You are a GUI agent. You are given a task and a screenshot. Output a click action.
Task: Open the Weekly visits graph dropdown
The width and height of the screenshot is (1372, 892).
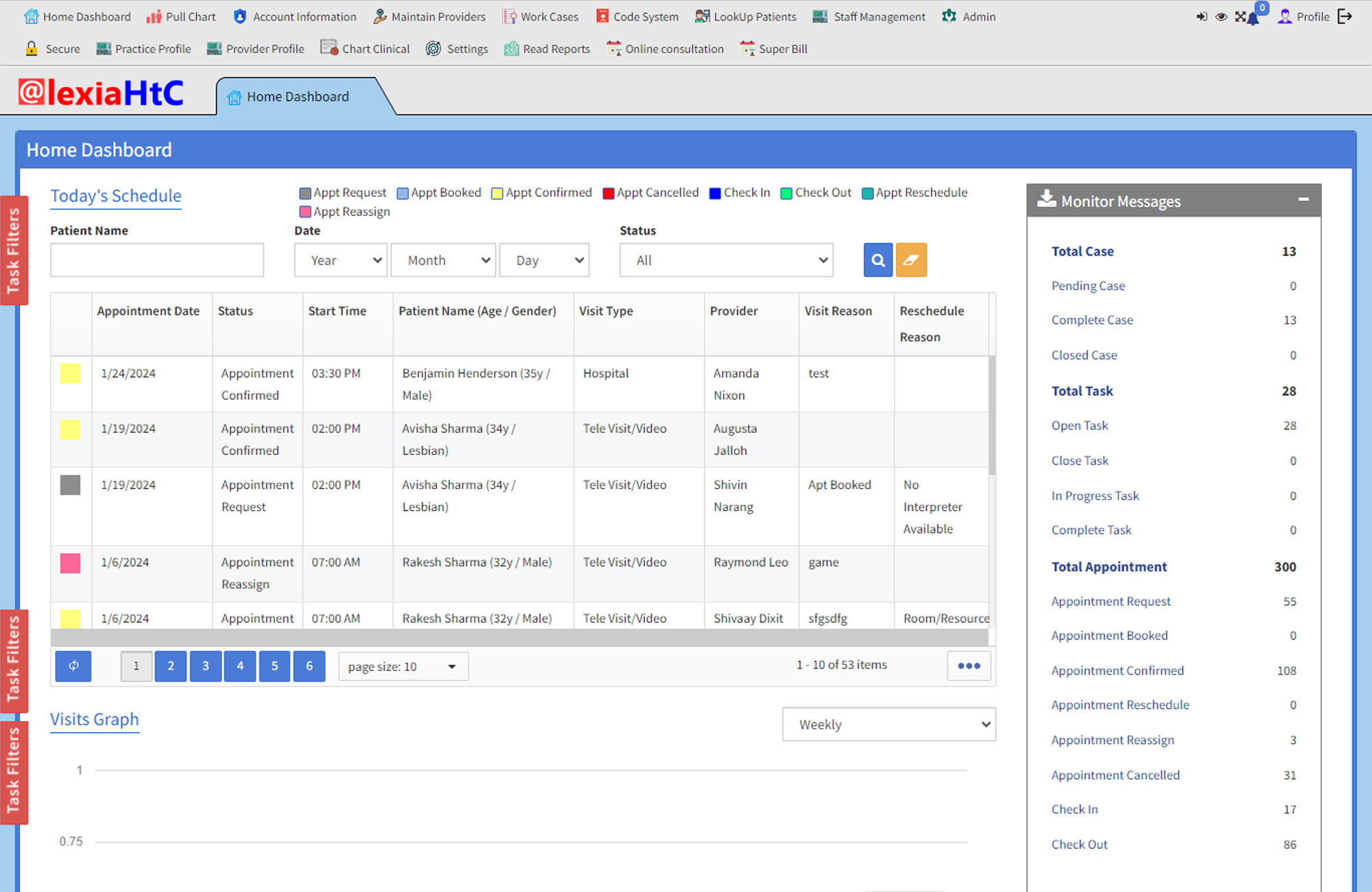(889, 724)
